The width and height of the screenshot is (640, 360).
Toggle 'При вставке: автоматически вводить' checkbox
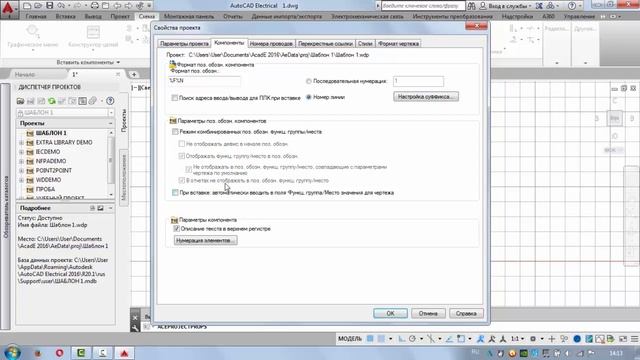[175, 192]
